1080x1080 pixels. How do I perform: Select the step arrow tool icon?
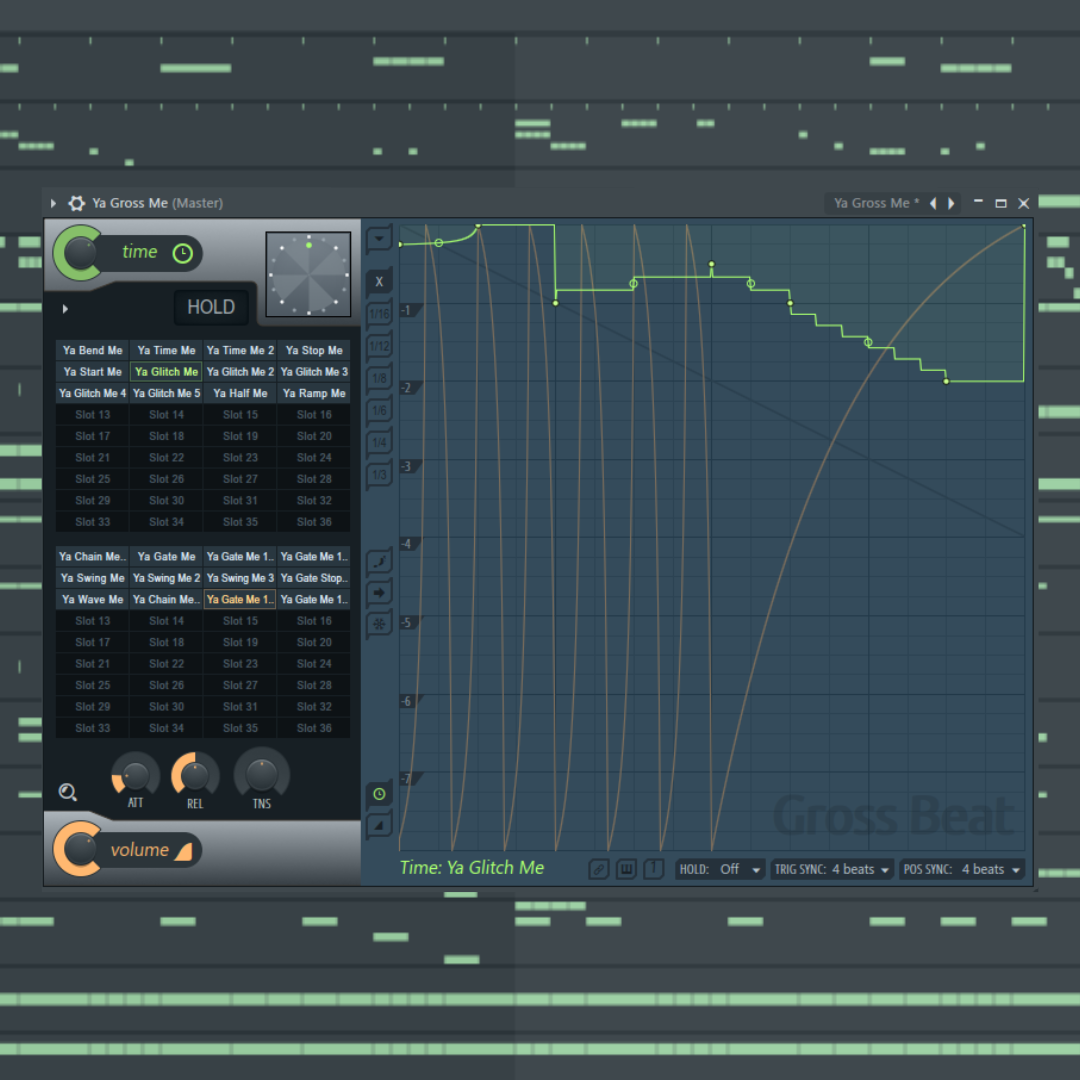[379, 592]
